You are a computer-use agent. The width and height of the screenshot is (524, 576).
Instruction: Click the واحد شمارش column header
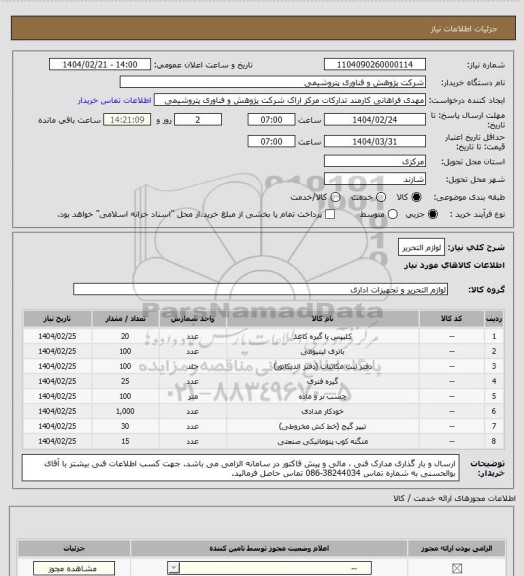(193, 319)
